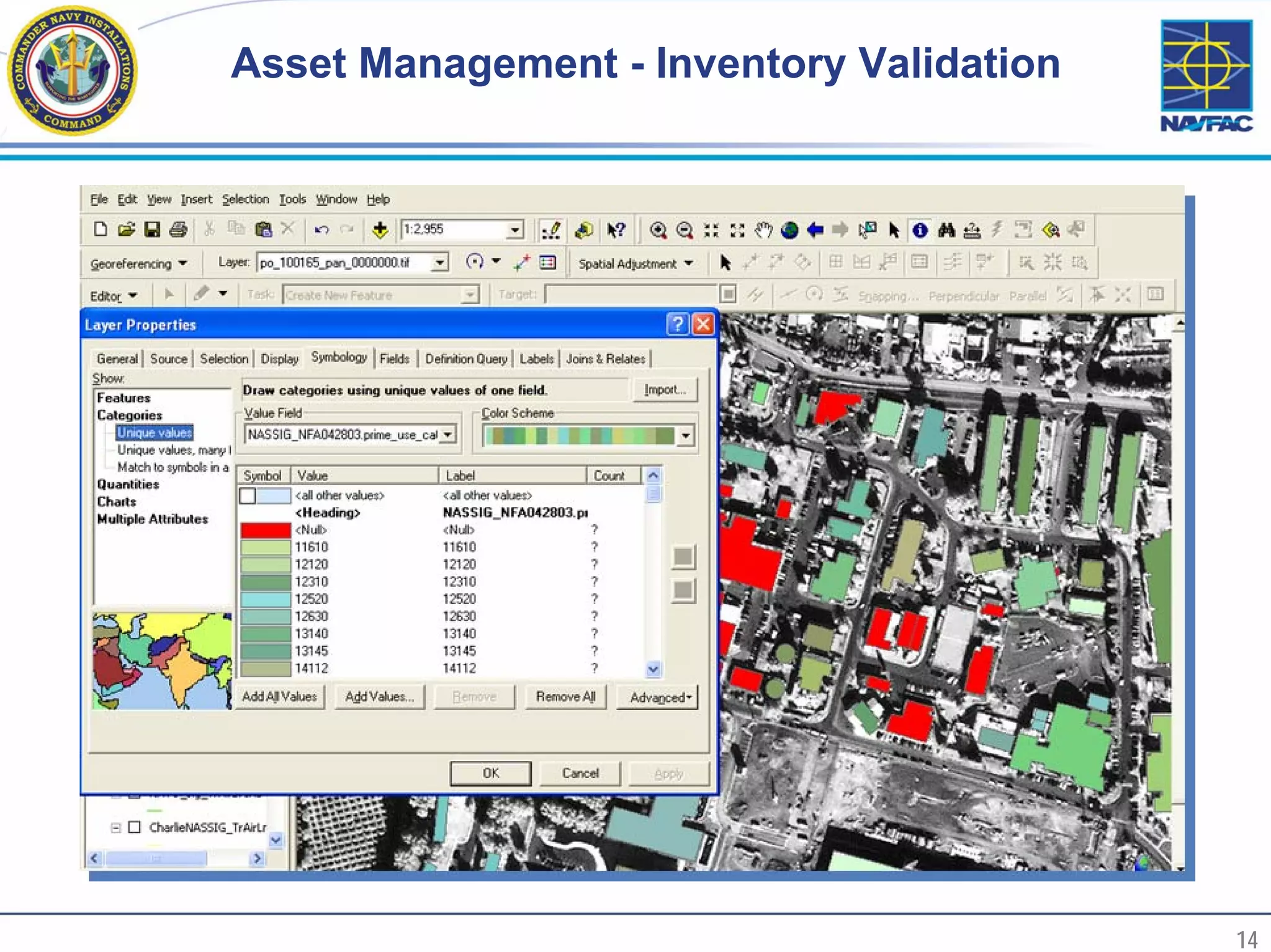Image resolution: width=1271 pixels, height=952 pixels.
Task: Click the Count column header
Action: (614, 475)
